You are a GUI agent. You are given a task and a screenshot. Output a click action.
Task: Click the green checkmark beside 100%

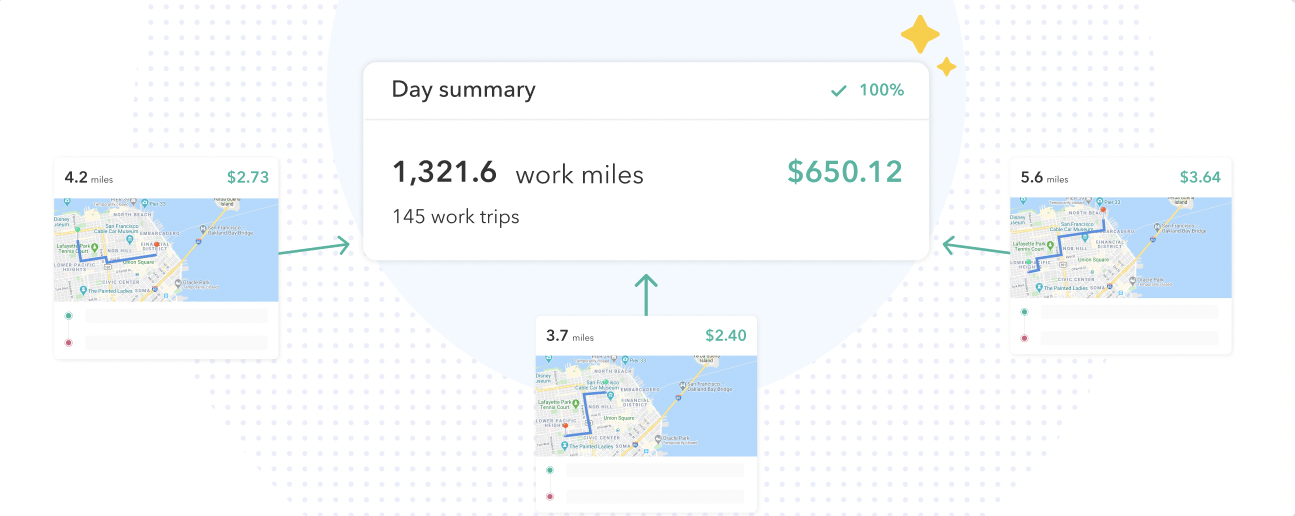839,91
